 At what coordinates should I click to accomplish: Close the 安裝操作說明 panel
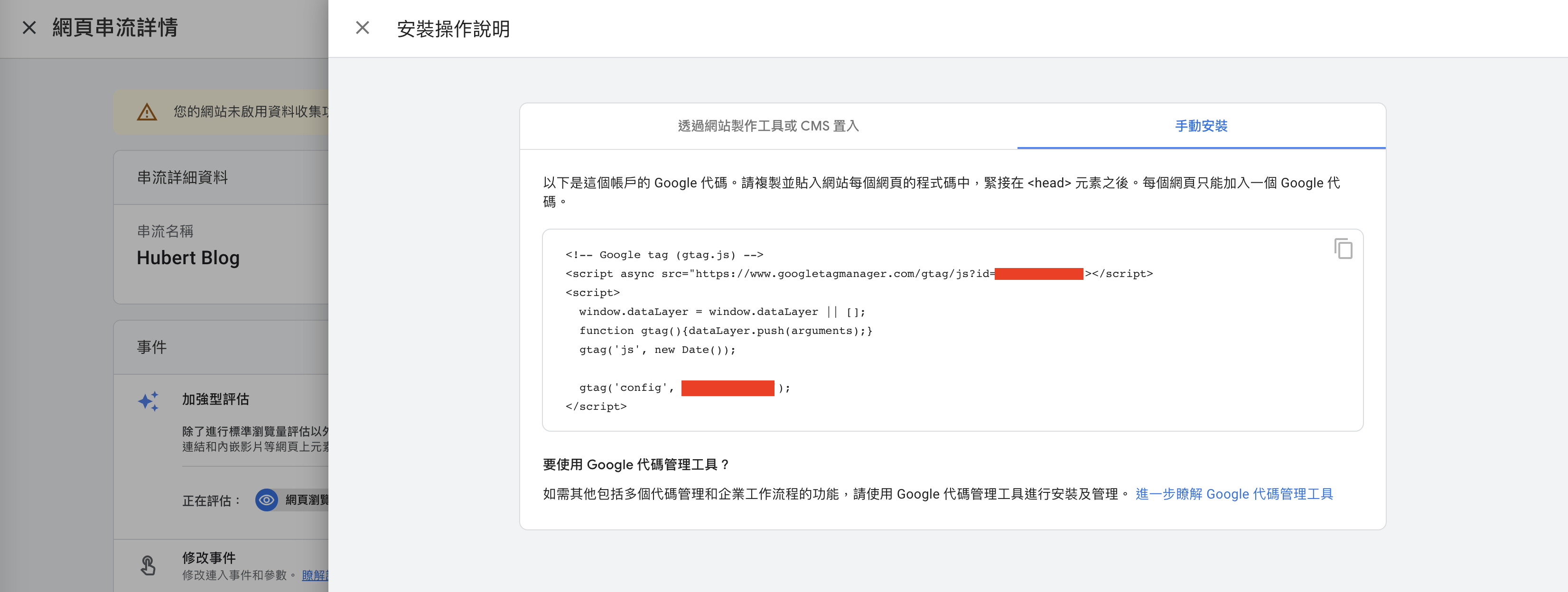362,28
